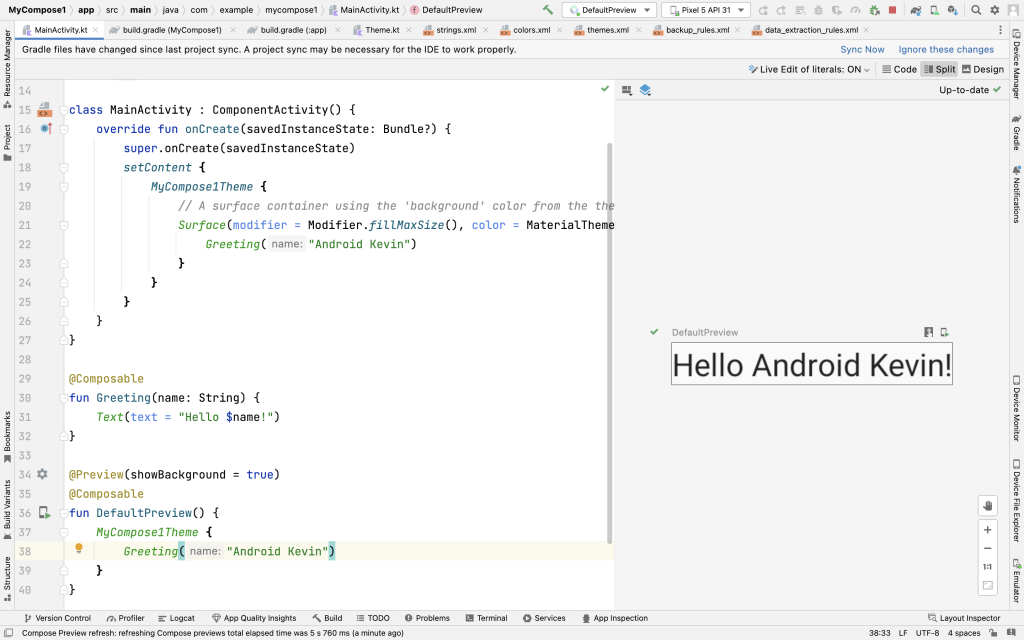
Task: Open the Device Manager toolbar icon
Action: pyautogui.click(x=935, y=10)
